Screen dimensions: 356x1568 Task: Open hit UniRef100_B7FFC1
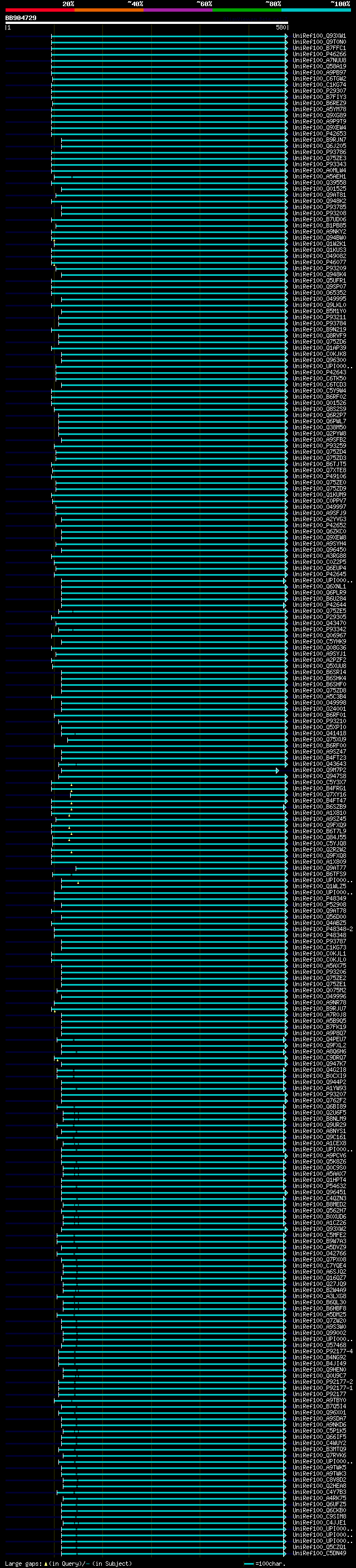(319, 48)
